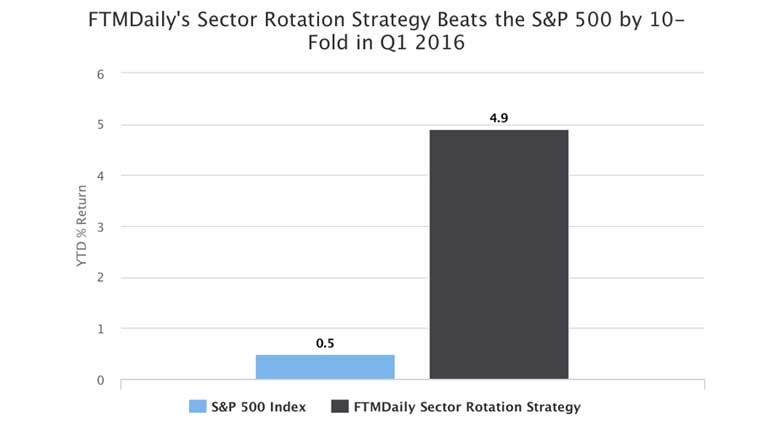Select the blue S&P 500 Index bar
The width and height of the screenshot is (777, 437).
coord(325,367)
